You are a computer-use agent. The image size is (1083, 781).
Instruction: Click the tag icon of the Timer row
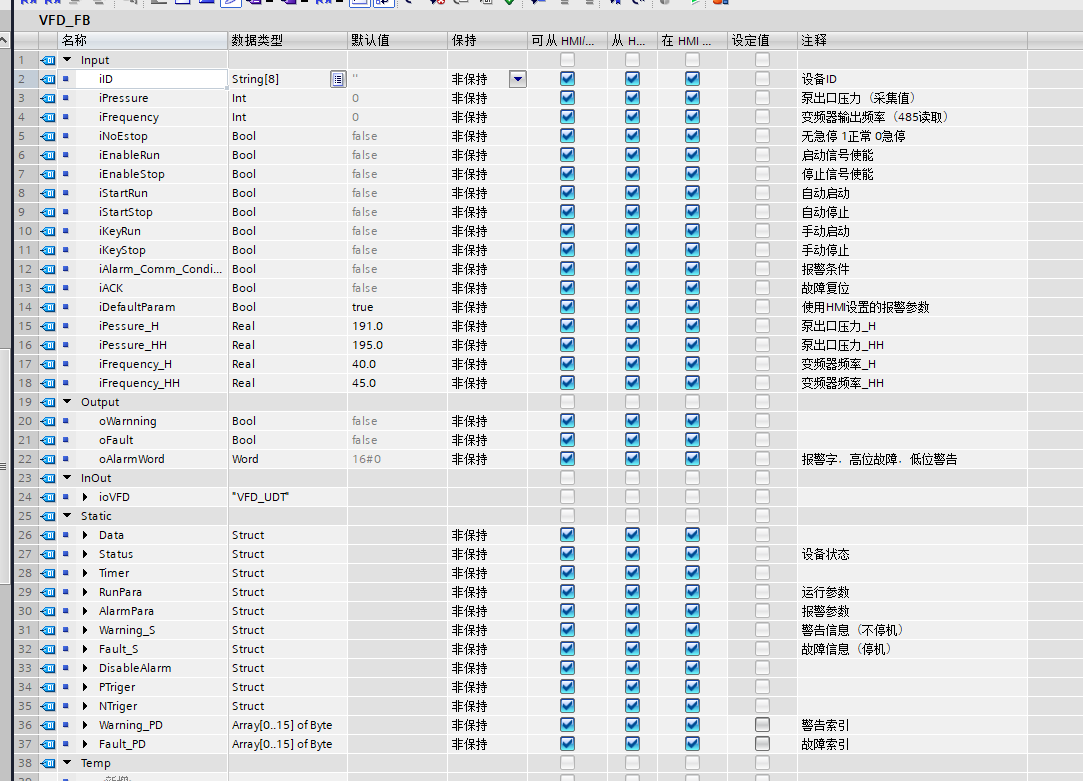click(x=48, y=573)
